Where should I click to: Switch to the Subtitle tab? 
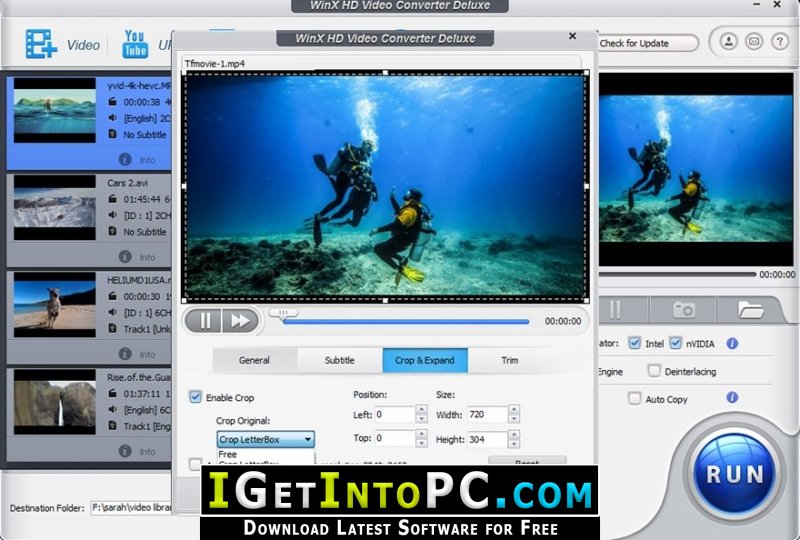(x=340, y=360)
